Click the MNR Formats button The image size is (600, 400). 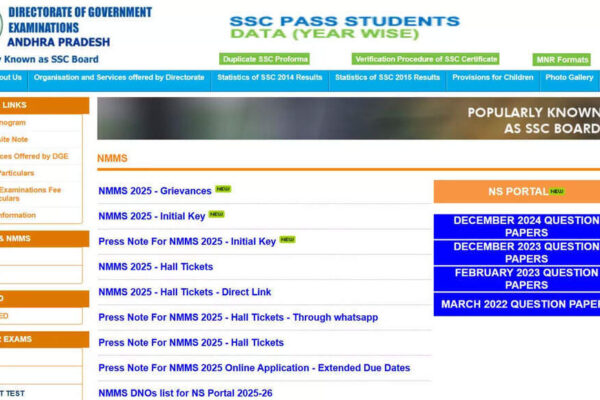point(561,59)
